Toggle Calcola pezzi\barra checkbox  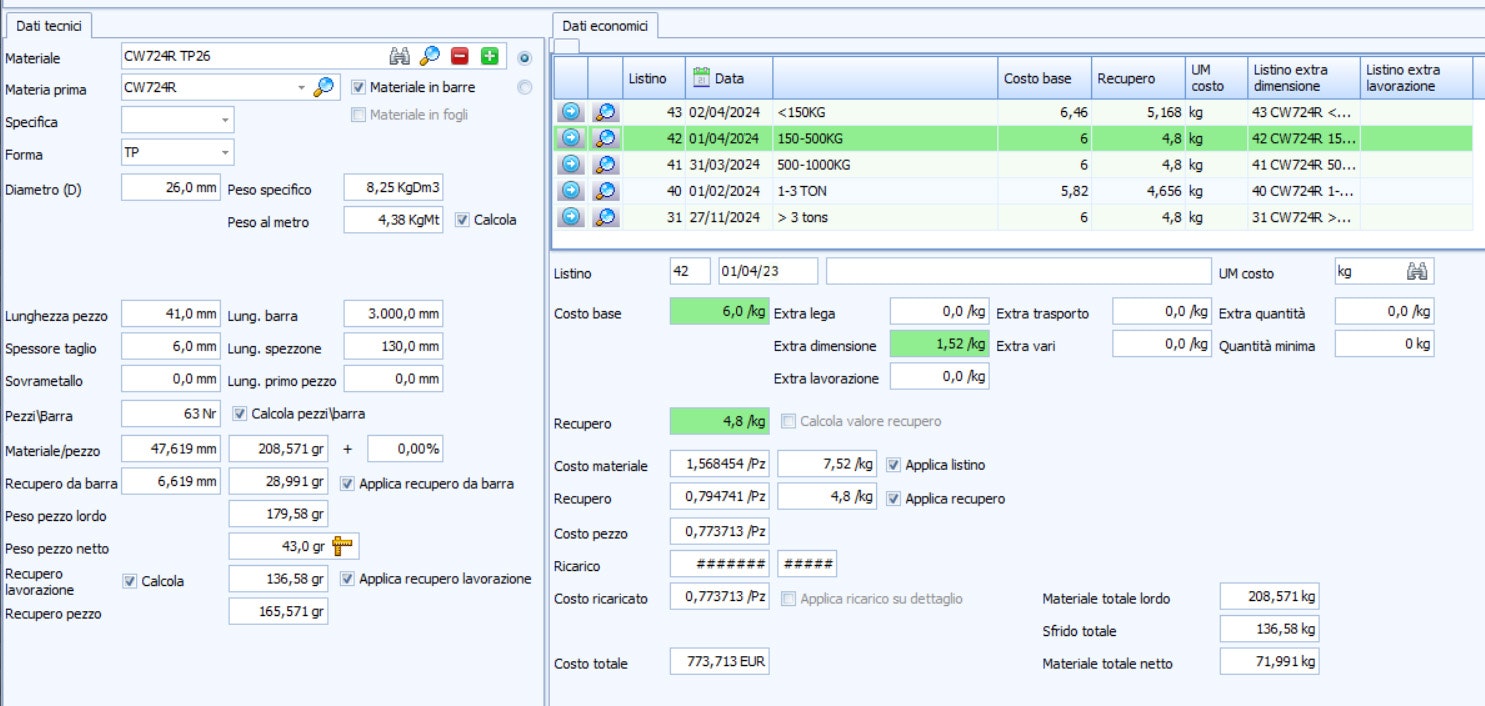239,413
